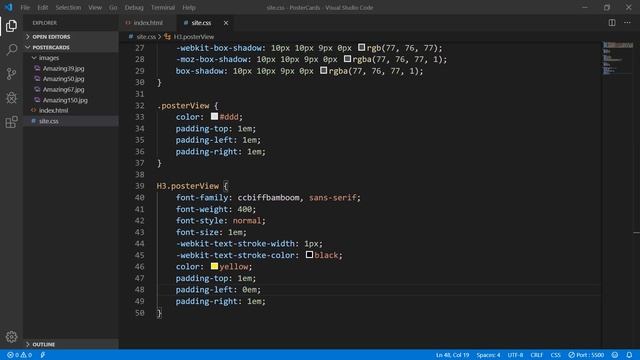Viewport: 640px width, 360px height.
Task: Open the Debug menu
Action: pos(134,7)
